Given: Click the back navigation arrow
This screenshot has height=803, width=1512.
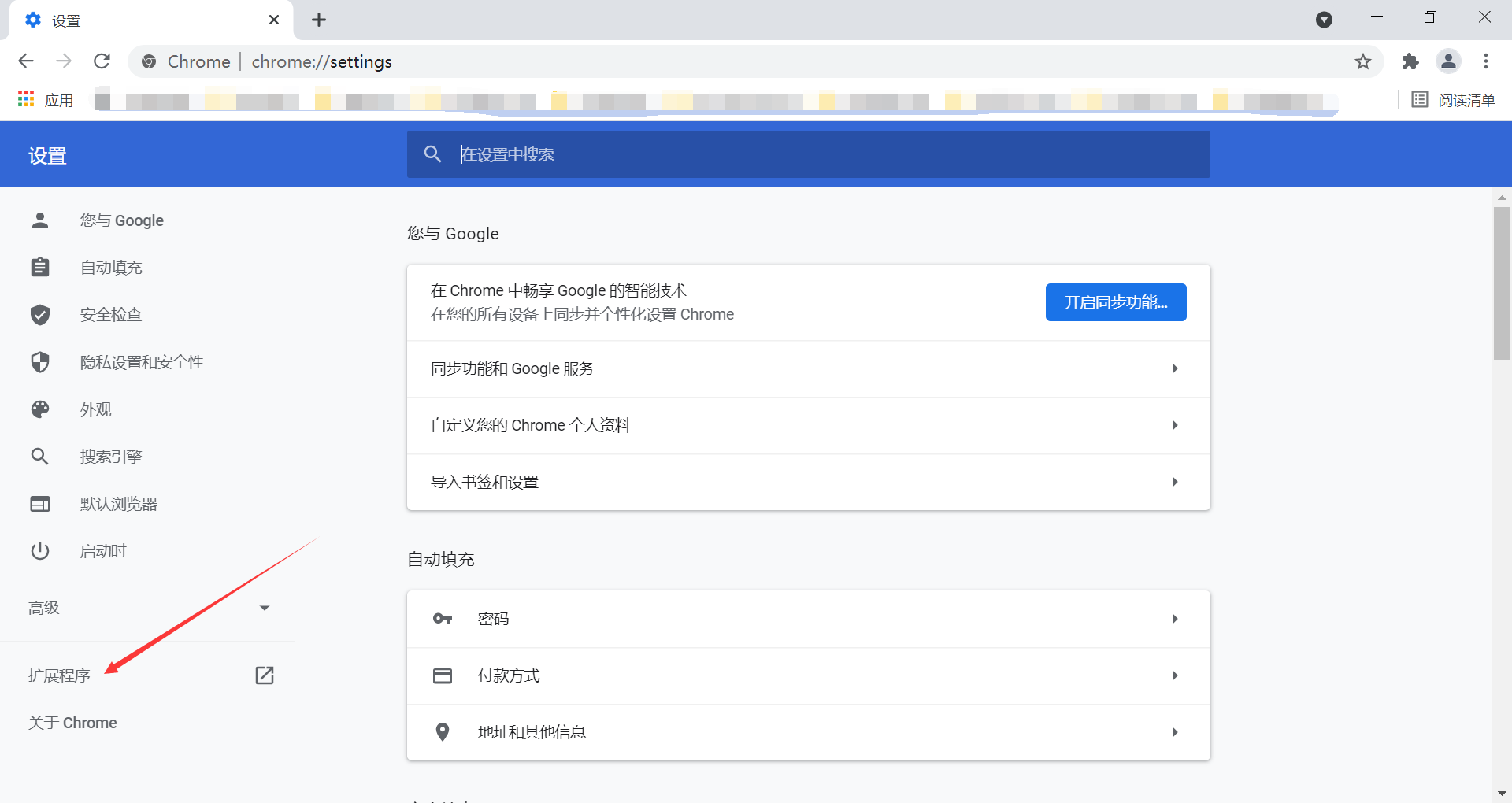Looking at the screenshot, I should [26, 61].
